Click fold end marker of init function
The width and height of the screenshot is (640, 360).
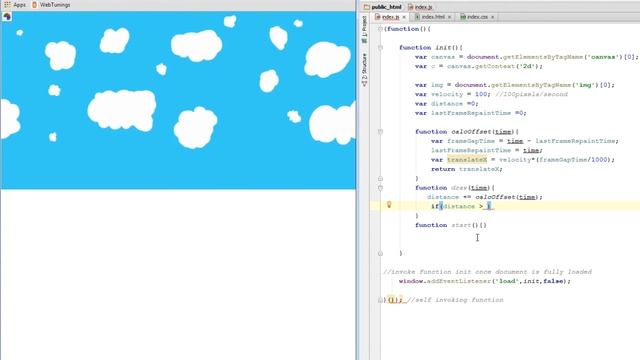(x=380, y=253)
